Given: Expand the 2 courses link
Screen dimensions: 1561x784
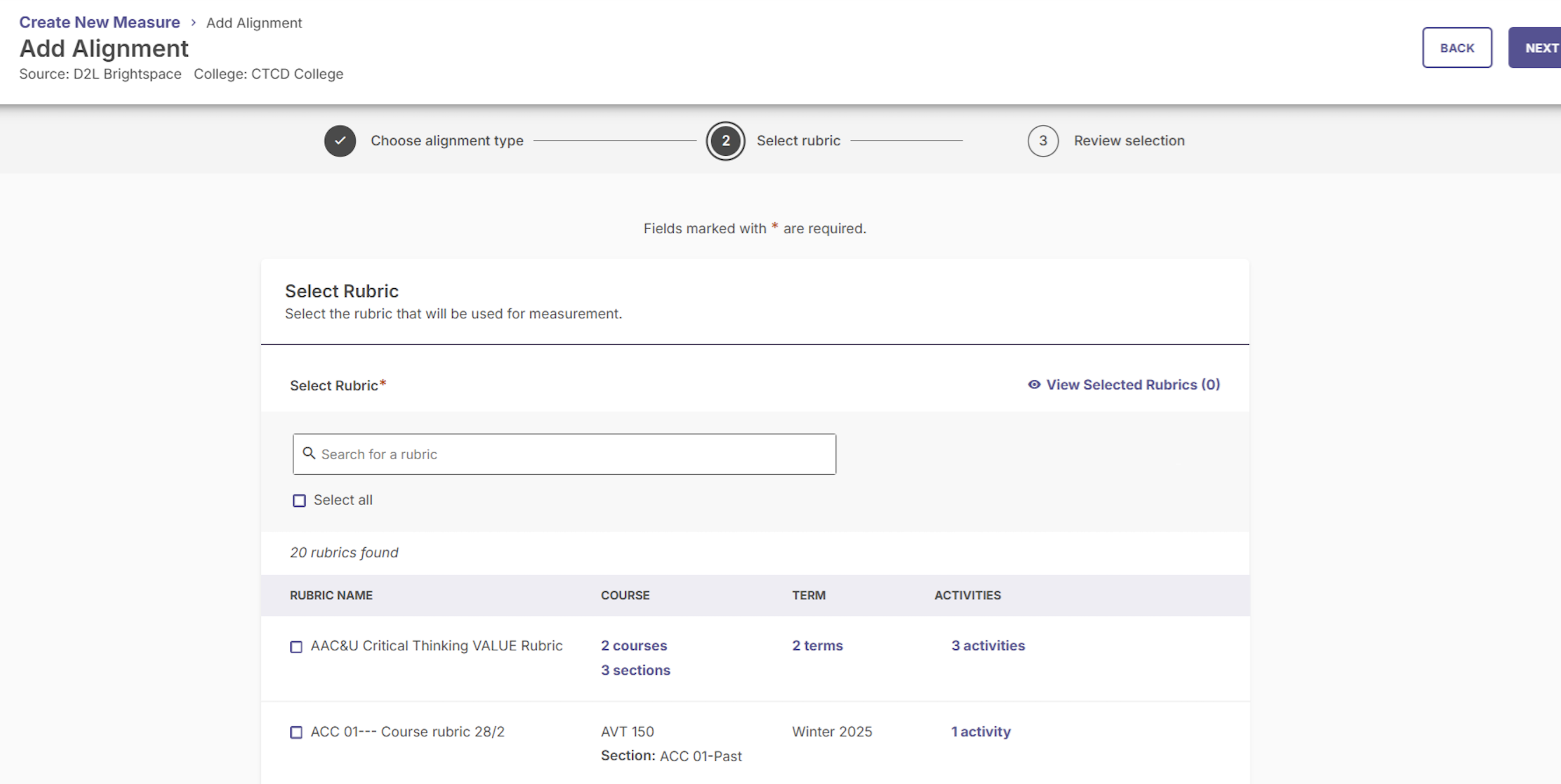Looking at the screenshot, I should (634, 645).
